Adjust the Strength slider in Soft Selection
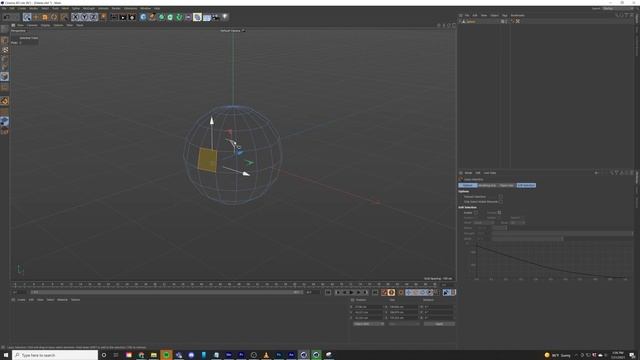The width and height of the screenshot is (640, 360). (x=563, y=233)
